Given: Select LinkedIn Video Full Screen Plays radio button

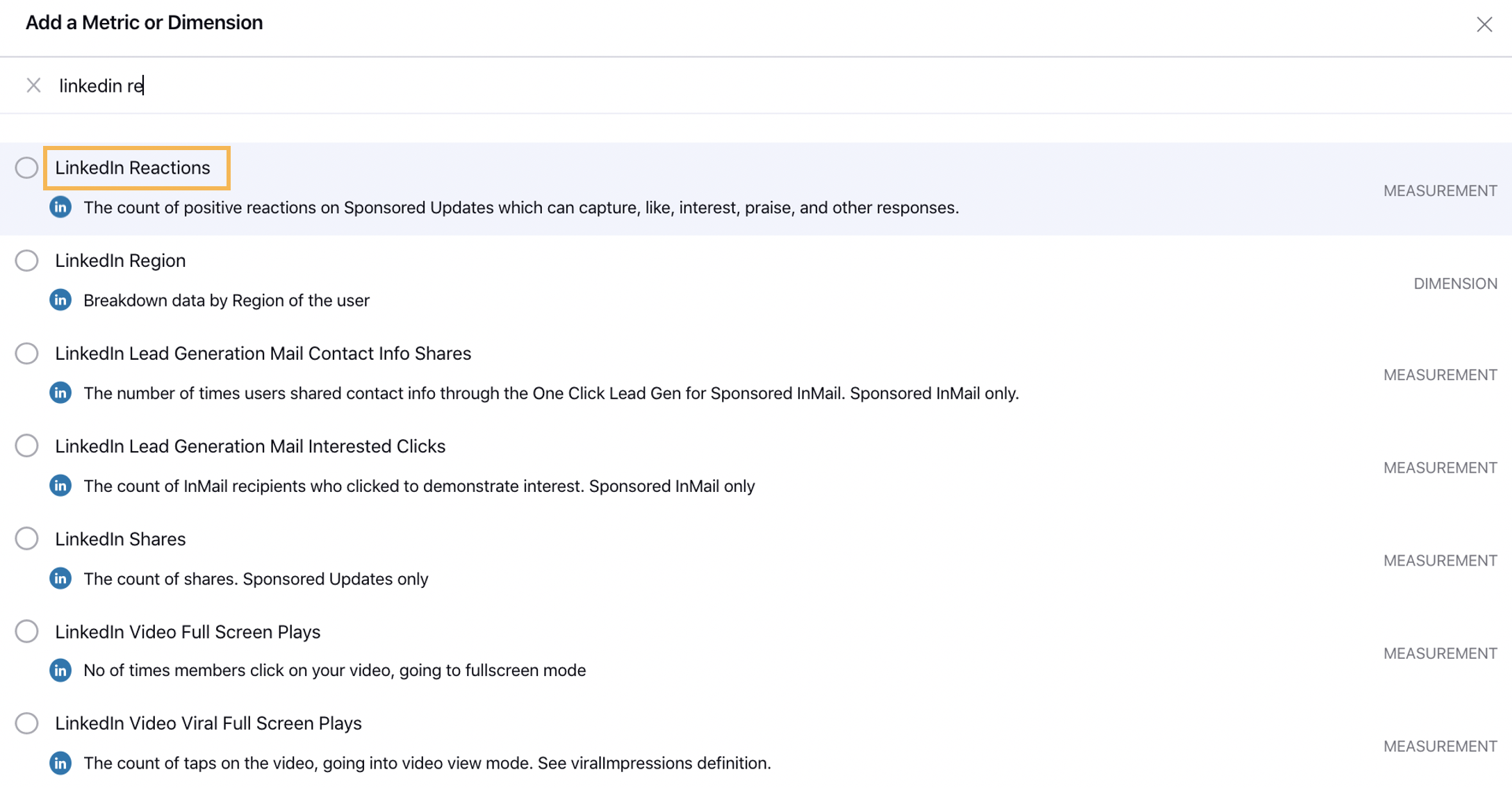Looking at the screenshot, I should pos(26,631).
